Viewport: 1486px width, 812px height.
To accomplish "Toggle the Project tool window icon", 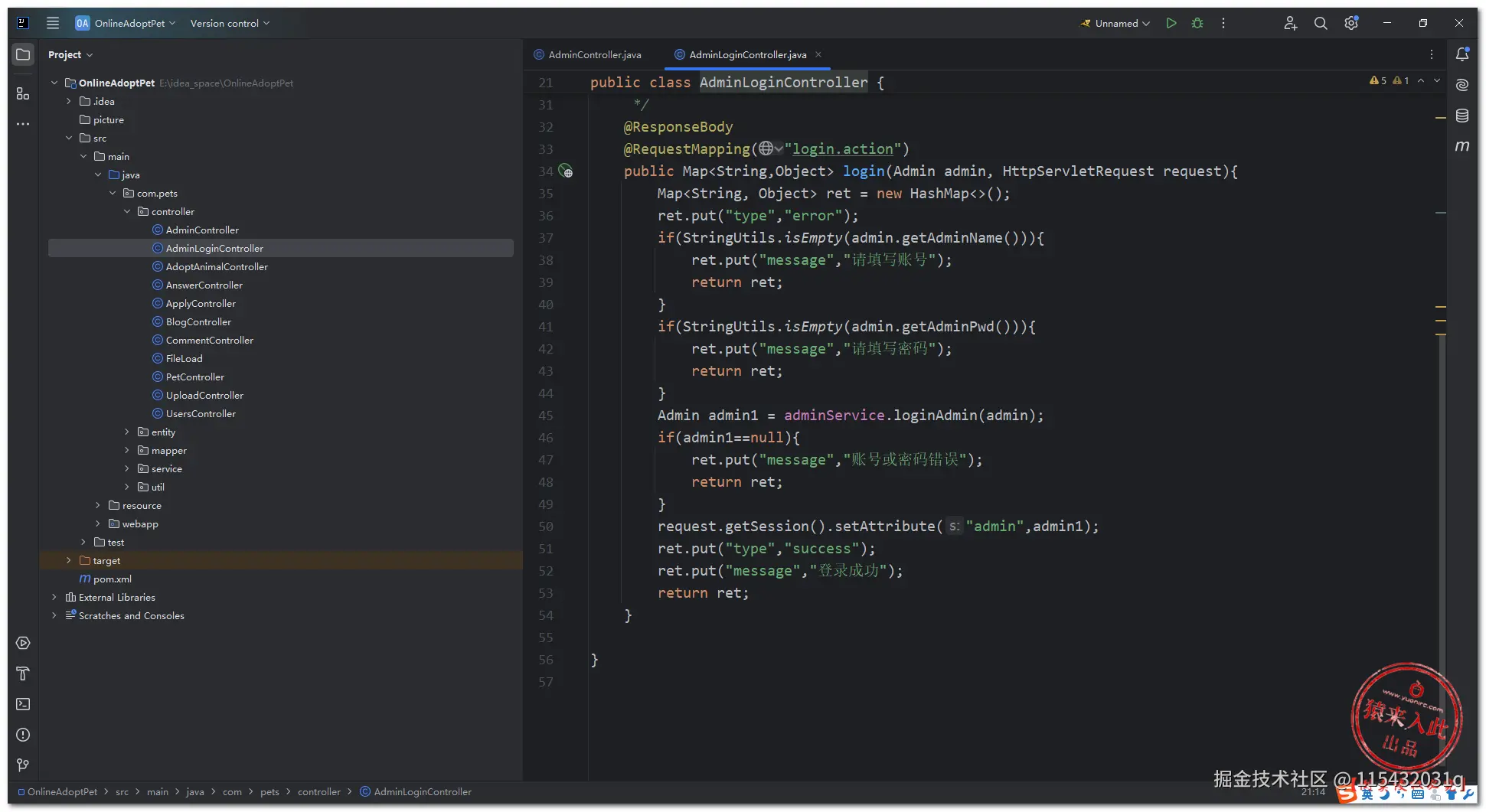I will pyautogui.click(x=23, y=54).
